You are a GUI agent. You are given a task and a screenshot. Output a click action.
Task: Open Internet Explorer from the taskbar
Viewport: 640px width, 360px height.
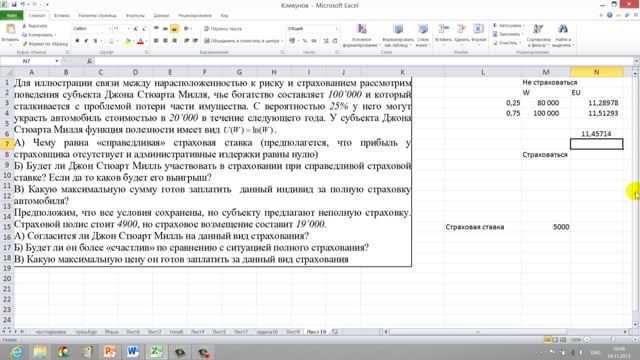coord(17,352)
